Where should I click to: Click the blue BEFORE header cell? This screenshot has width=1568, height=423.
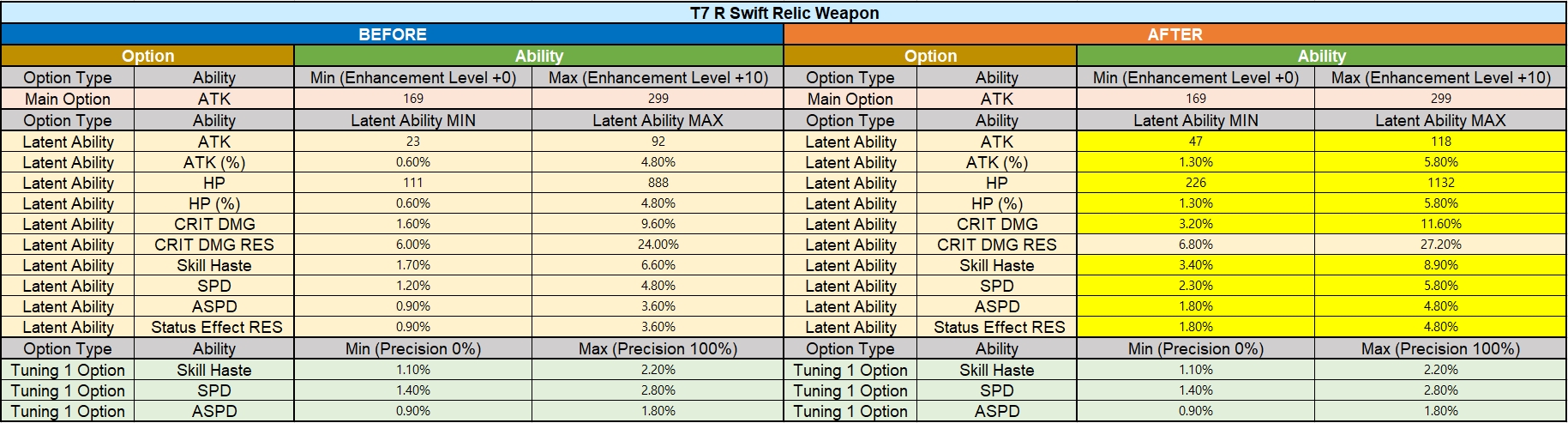[392, 34]
